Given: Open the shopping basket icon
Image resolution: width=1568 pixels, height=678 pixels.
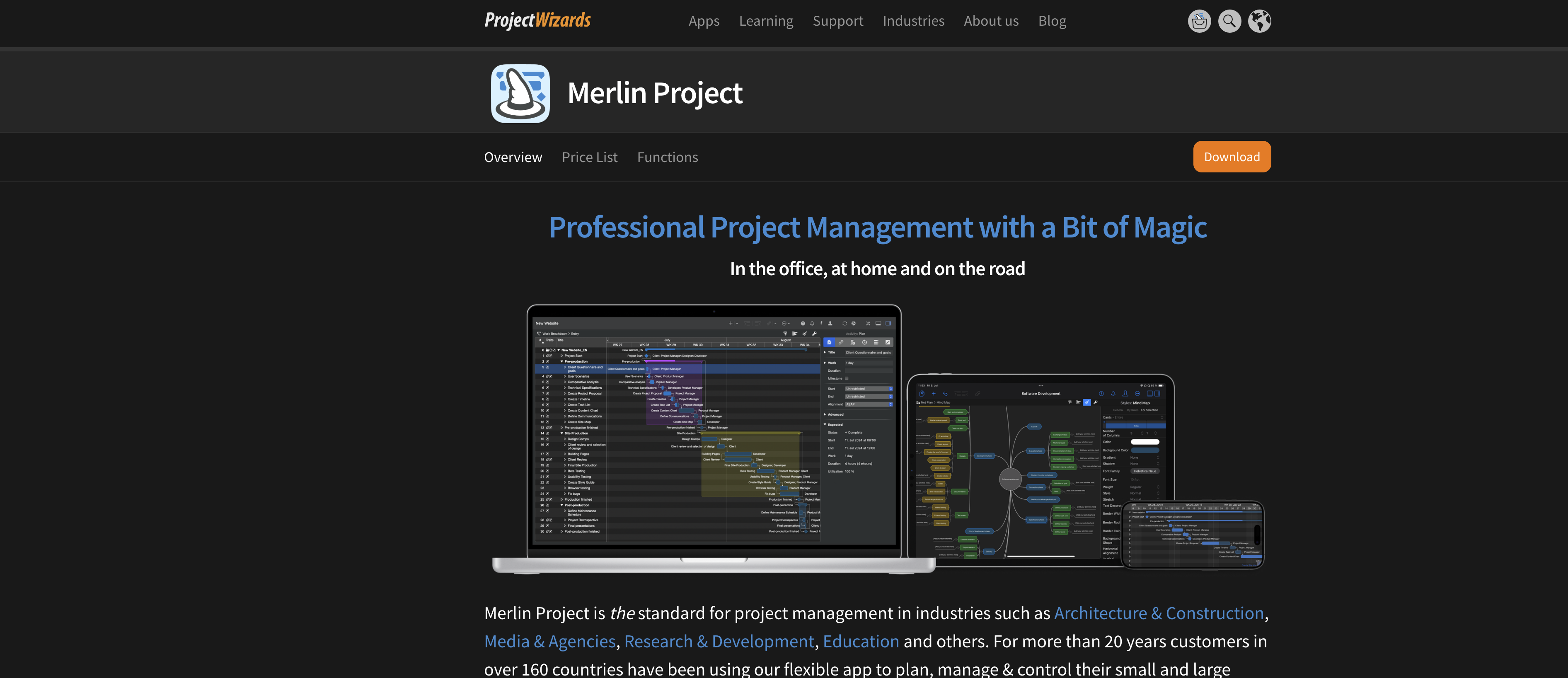Looking at the screenshot, I should pyautogui.click(x=1199, y=21).
